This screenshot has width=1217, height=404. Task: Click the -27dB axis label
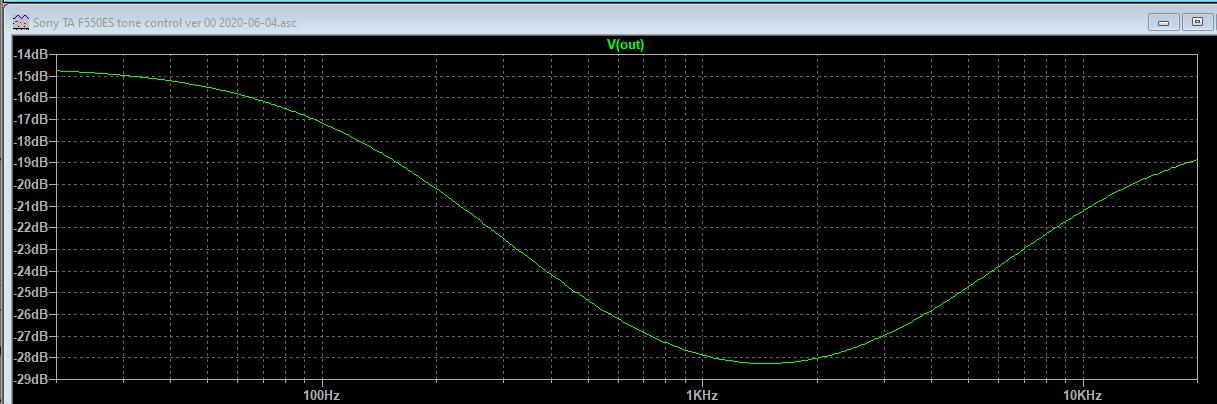(x=31, y=336)
